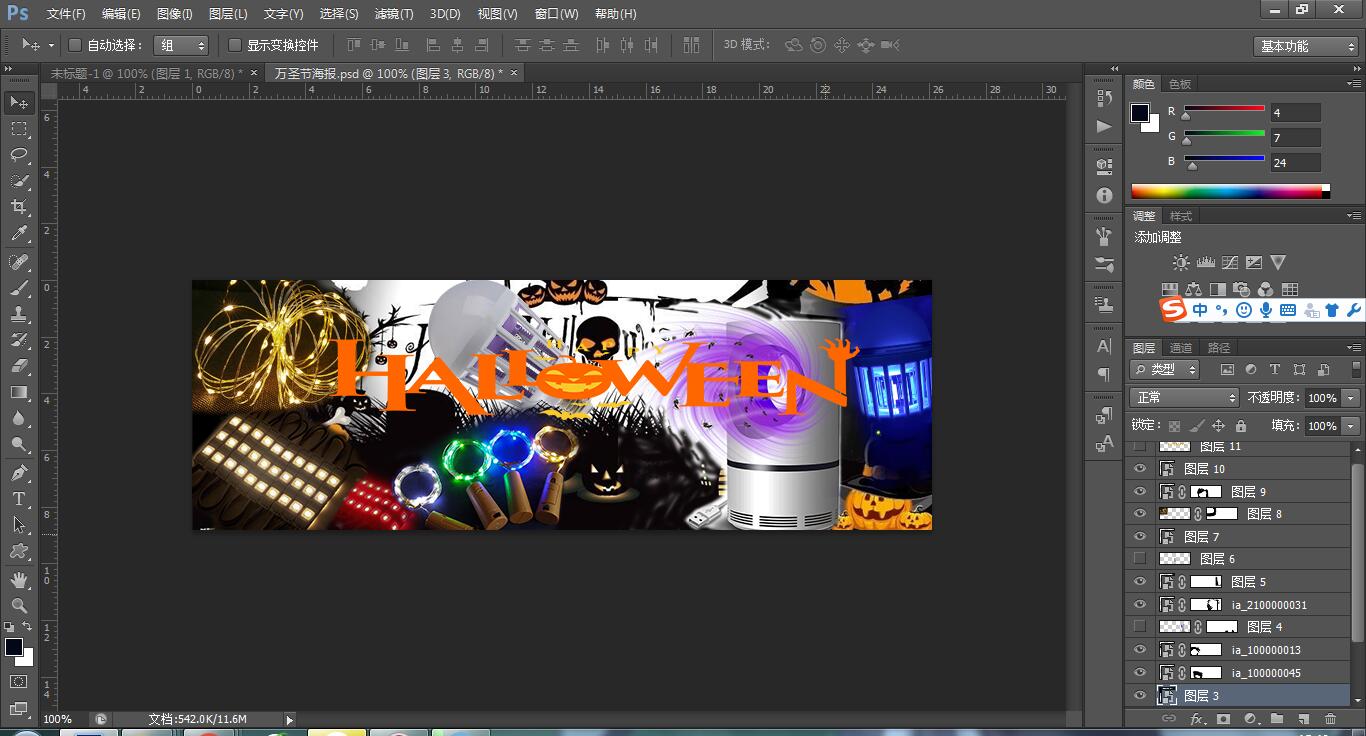The image size is (1366, 736).
Task: Create a new layer icon
Action: coord(1303,718)
